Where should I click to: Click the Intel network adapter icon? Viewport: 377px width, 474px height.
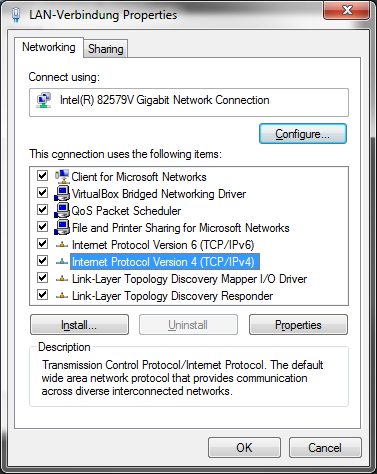(44, 101)
